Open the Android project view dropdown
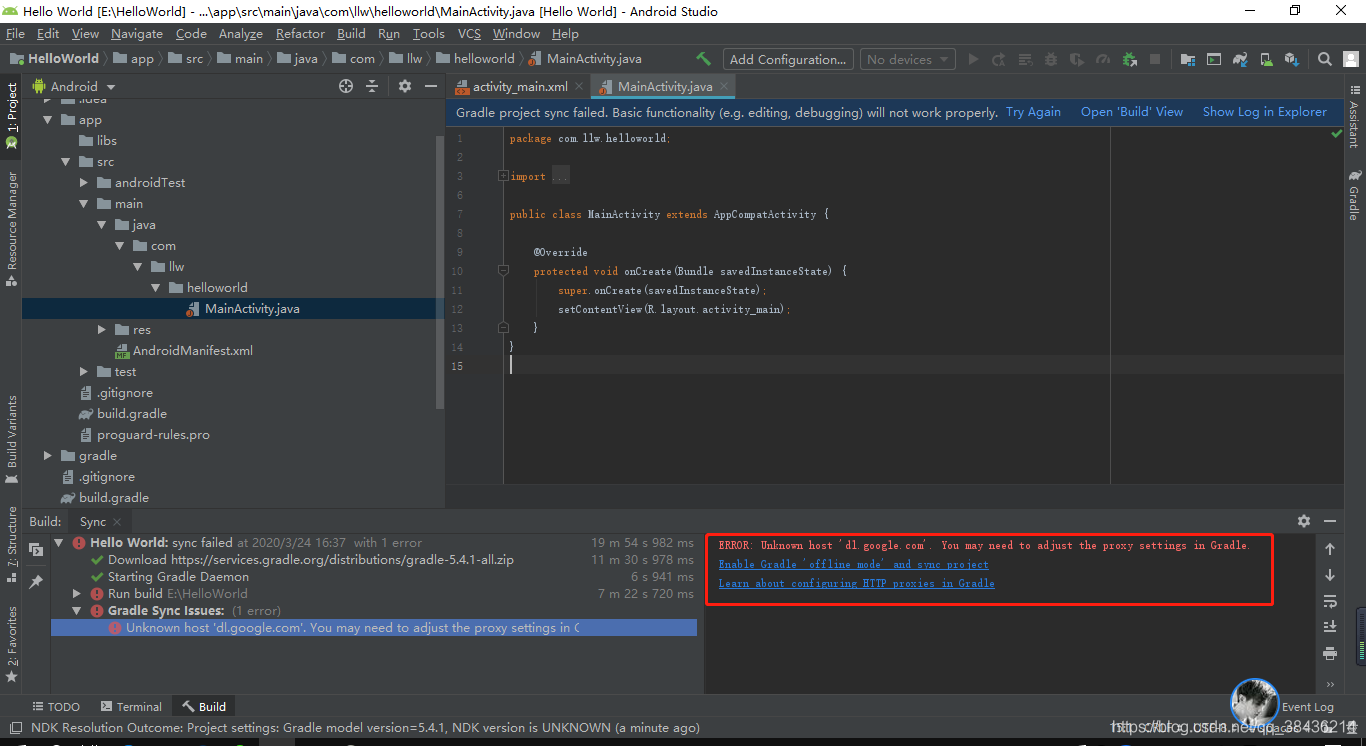Image resolution: width=1366 pixels, height=746 pixels. 75,86
